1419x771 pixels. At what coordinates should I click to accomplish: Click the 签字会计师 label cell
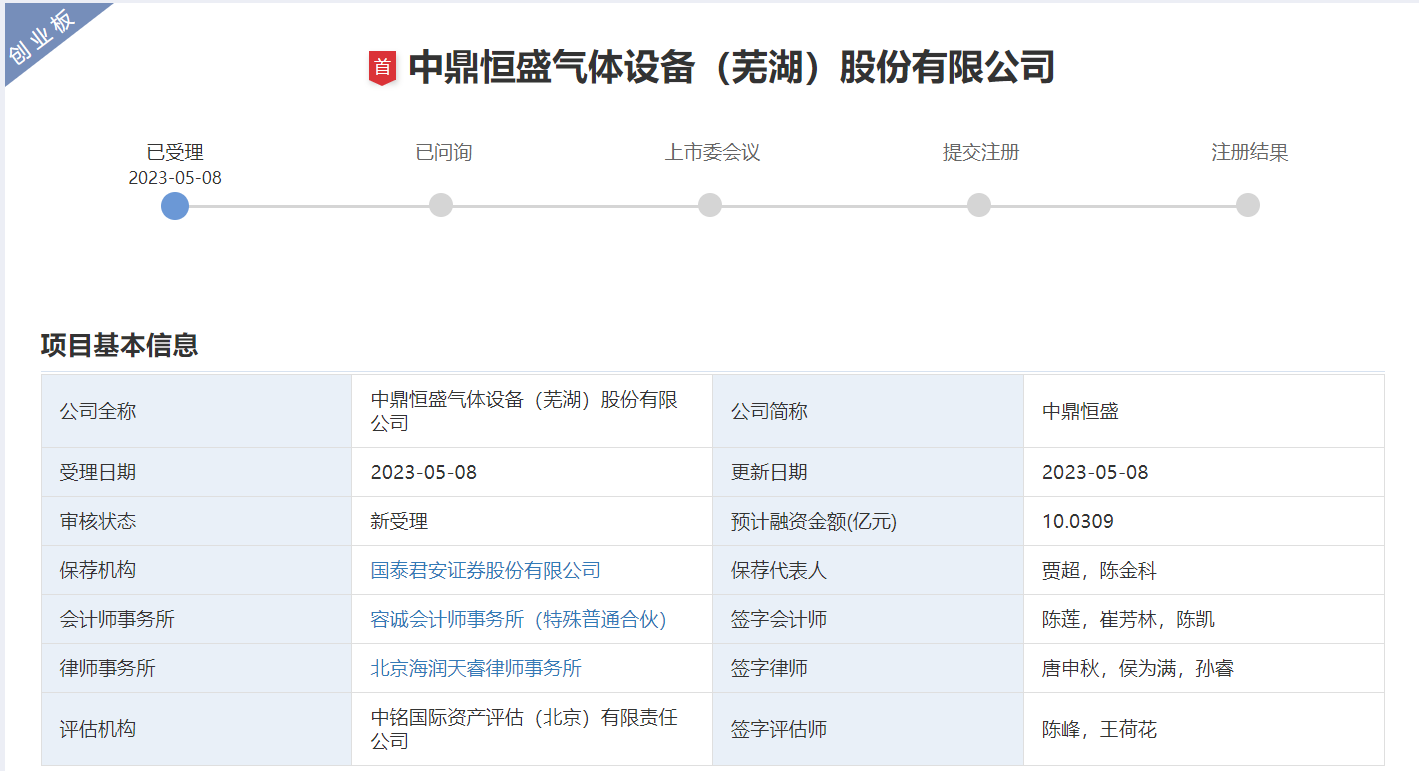tap(868, 619)
